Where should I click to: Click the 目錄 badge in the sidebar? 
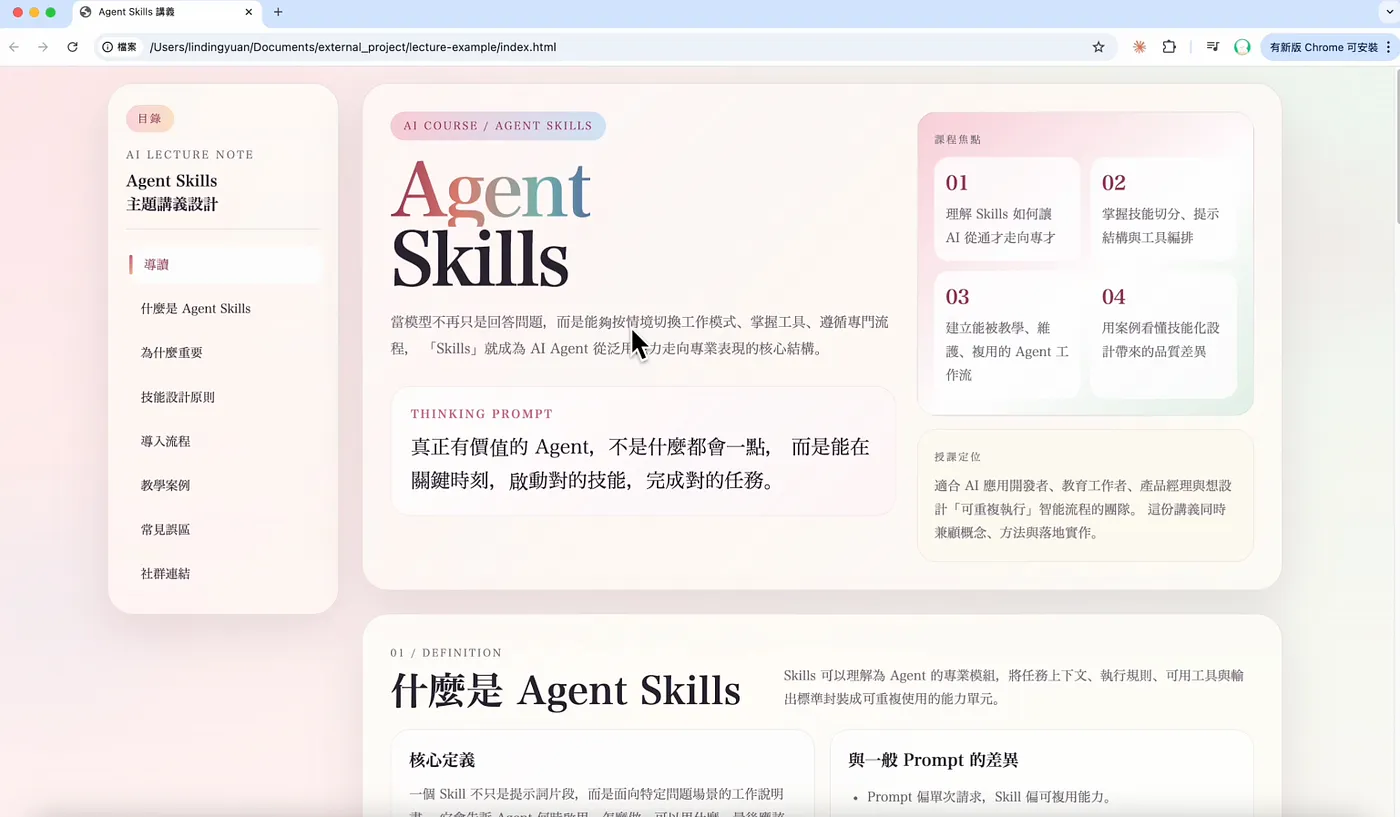click(x=150, y=119)
